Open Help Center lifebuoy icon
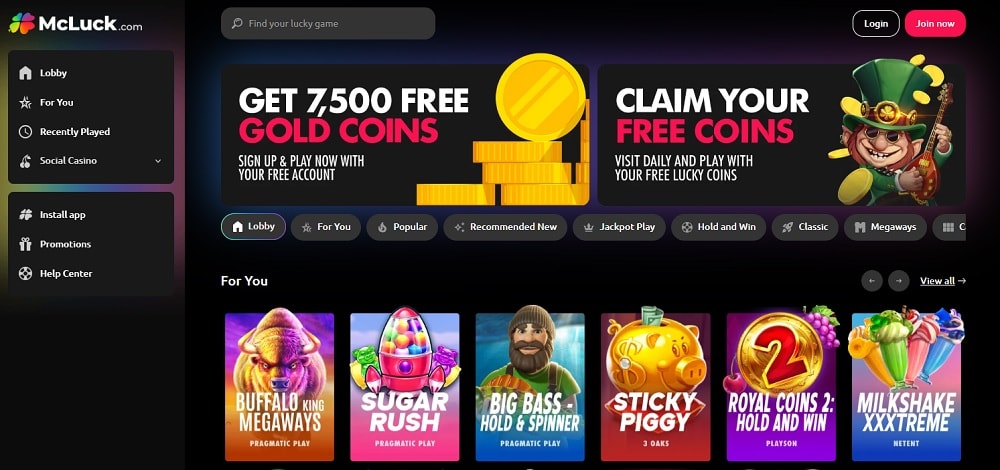Screen dimensions: 1000x470 point(26,274)
